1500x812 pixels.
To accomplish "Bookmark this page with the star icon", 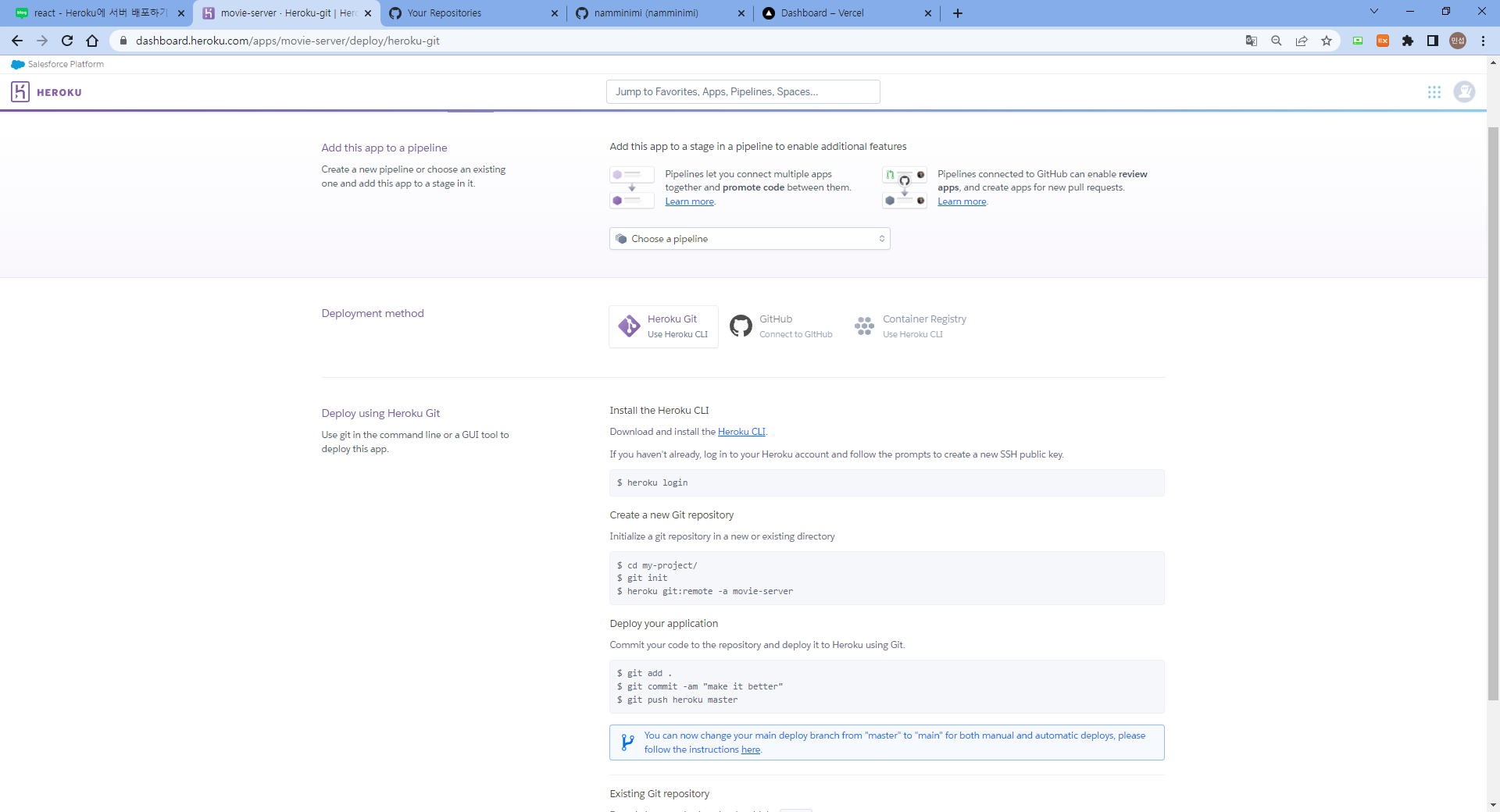I will pos(1327,41).
